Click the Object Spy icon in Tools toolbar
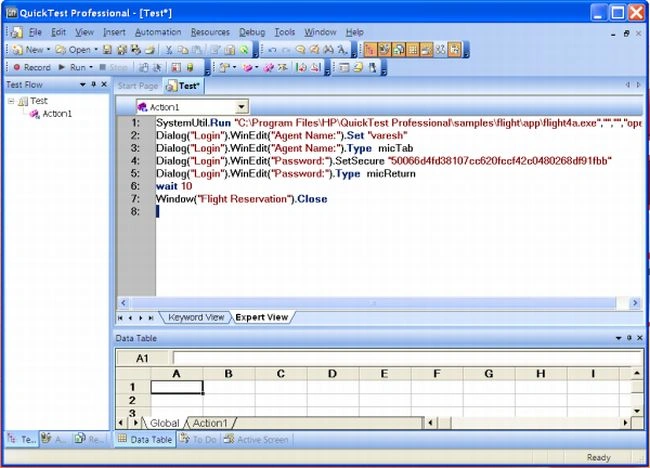The height and width of the screenshot is (468, 650). point(373,67)
